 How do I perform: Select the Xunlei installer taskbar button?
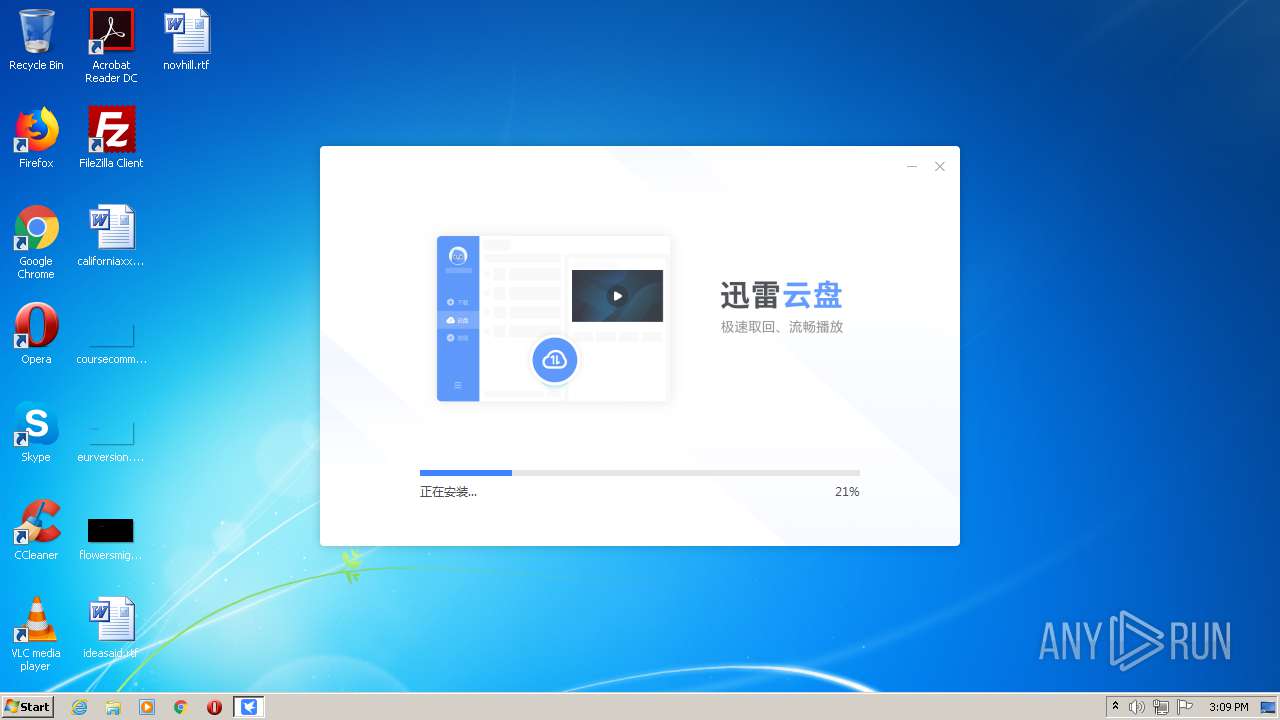click(x=249, y=707)
